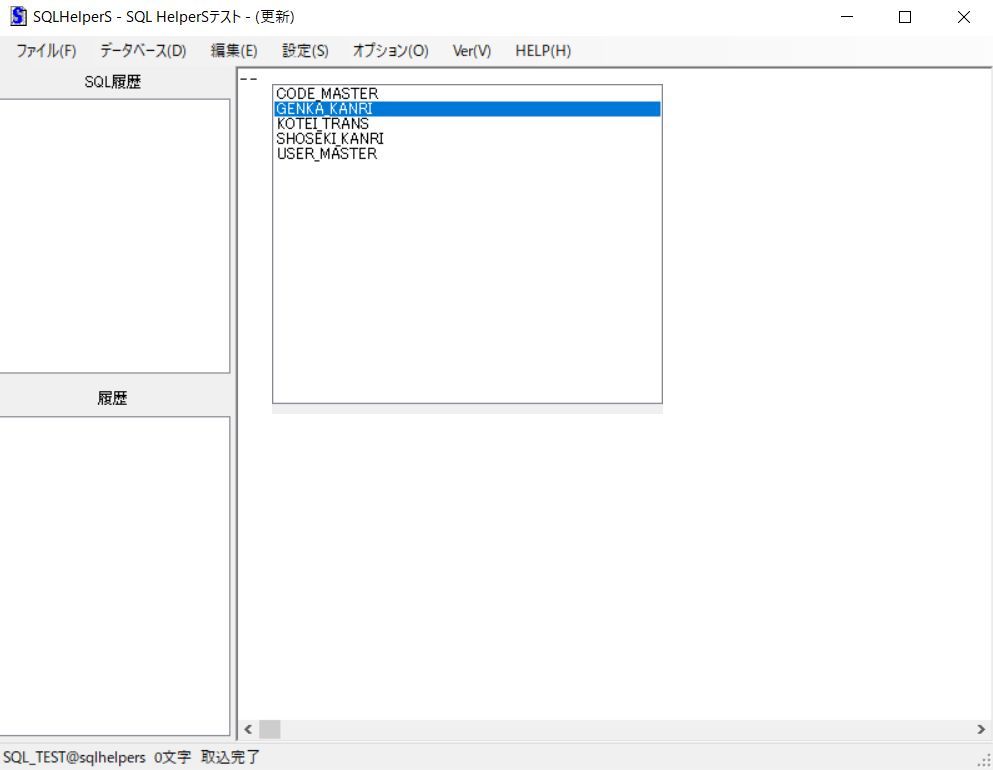Viewport: 993px width, 770px height.
Task: Select CODE_MASTER in the table list
Action: (467, 94)
